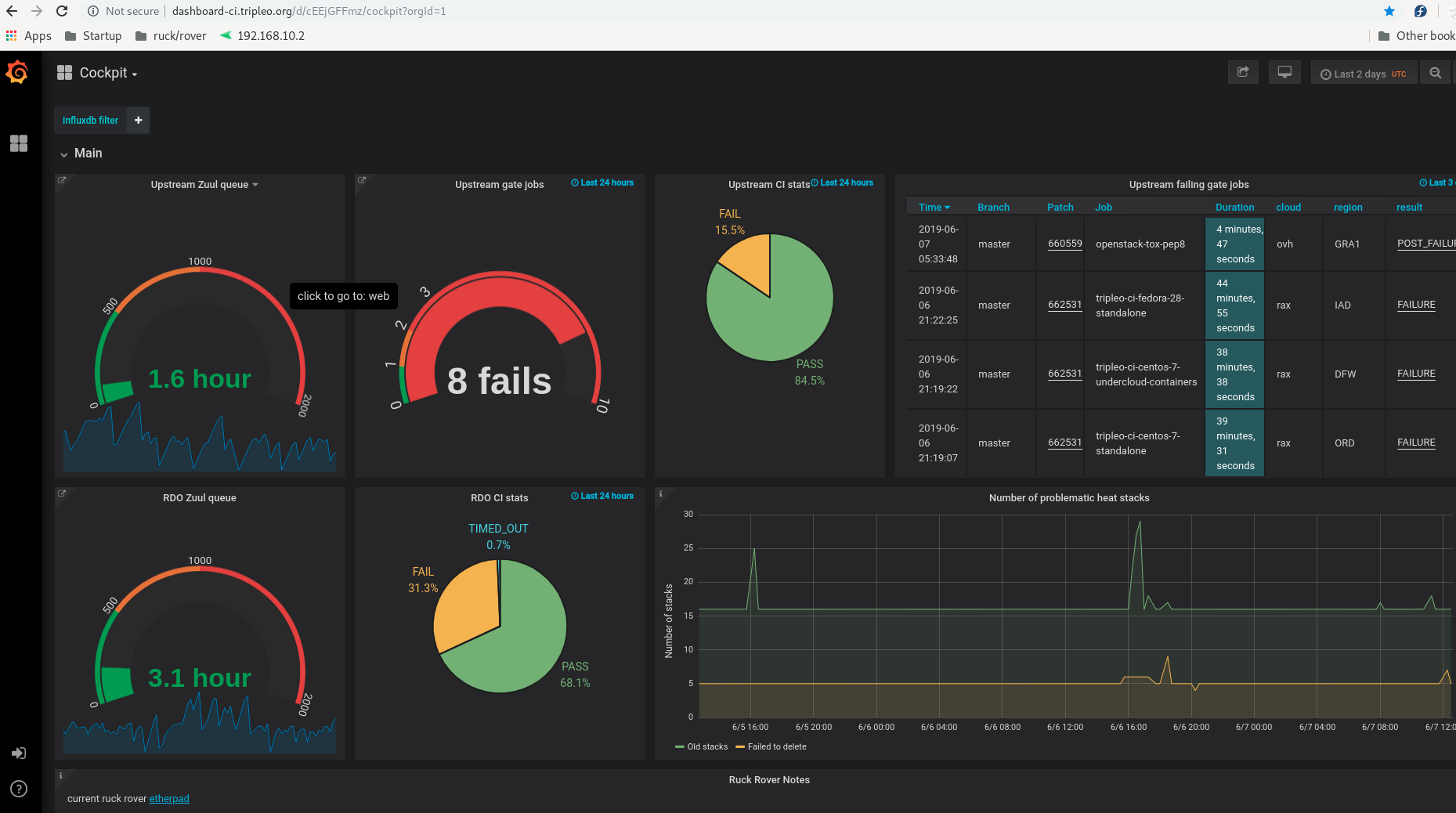Toggle TV view mode monitor icon
1456x813 pixels.
tap(1284, 73)
